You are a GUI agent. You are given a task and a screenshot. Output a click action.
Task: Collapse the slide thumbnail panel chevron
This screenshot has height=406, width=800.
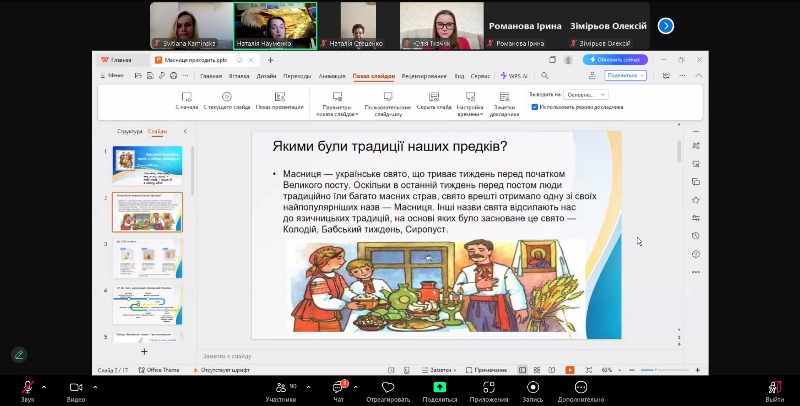(x=185, y=131)
